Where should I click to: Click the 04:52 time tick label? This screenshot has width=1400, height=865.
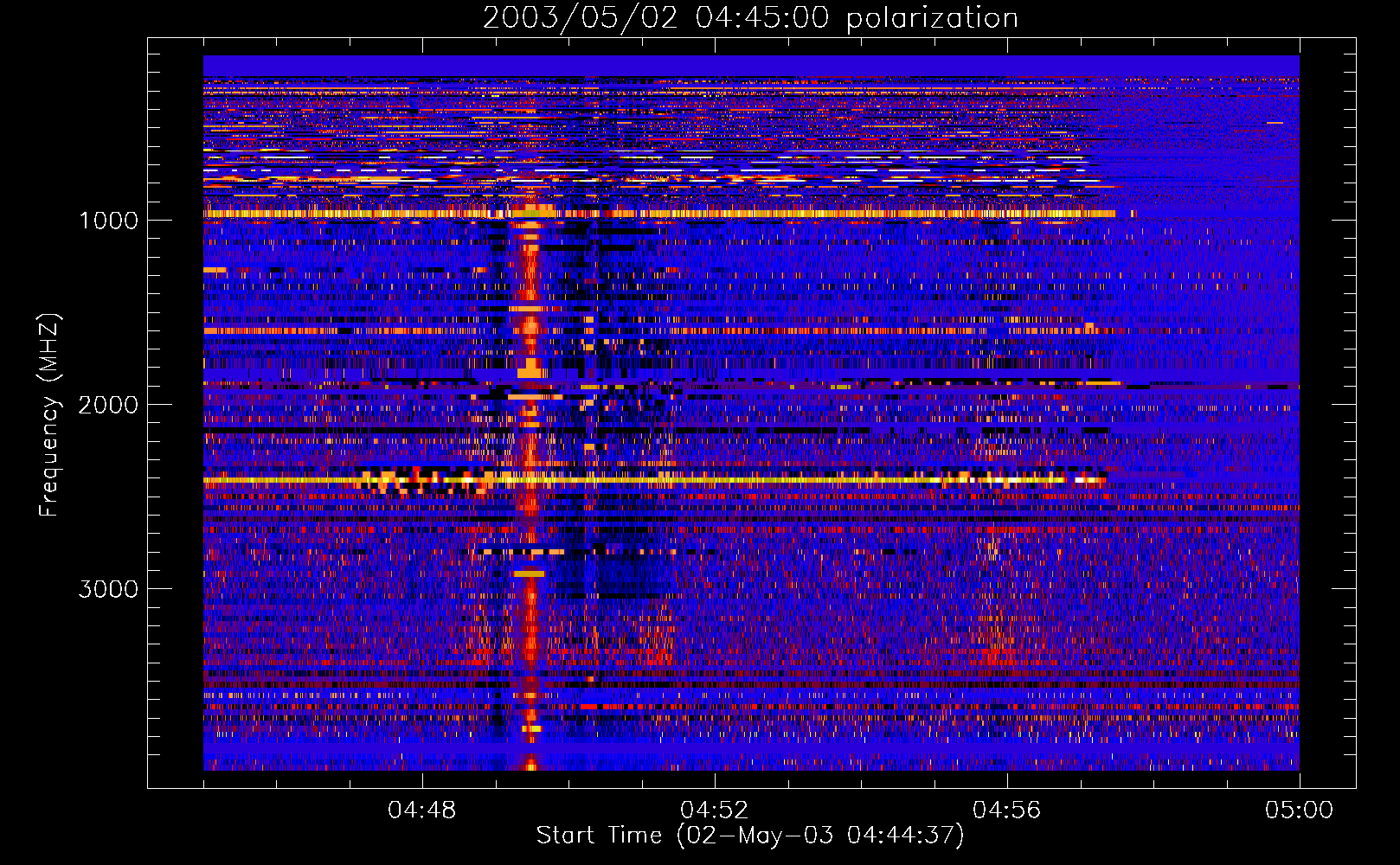[x=715, y=811]
